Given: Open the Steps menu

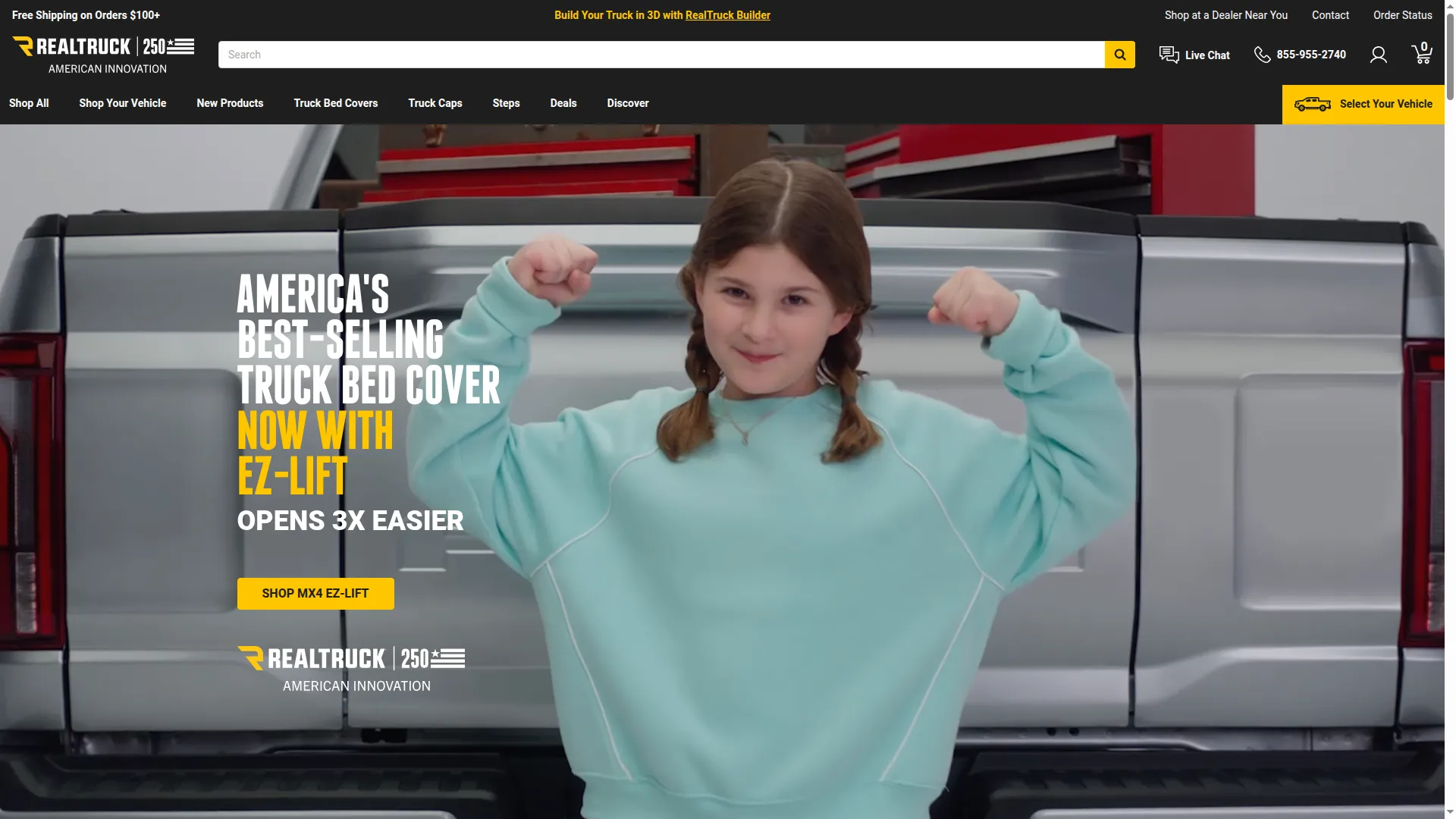Looking at the screenshot, I should point(506,103).
